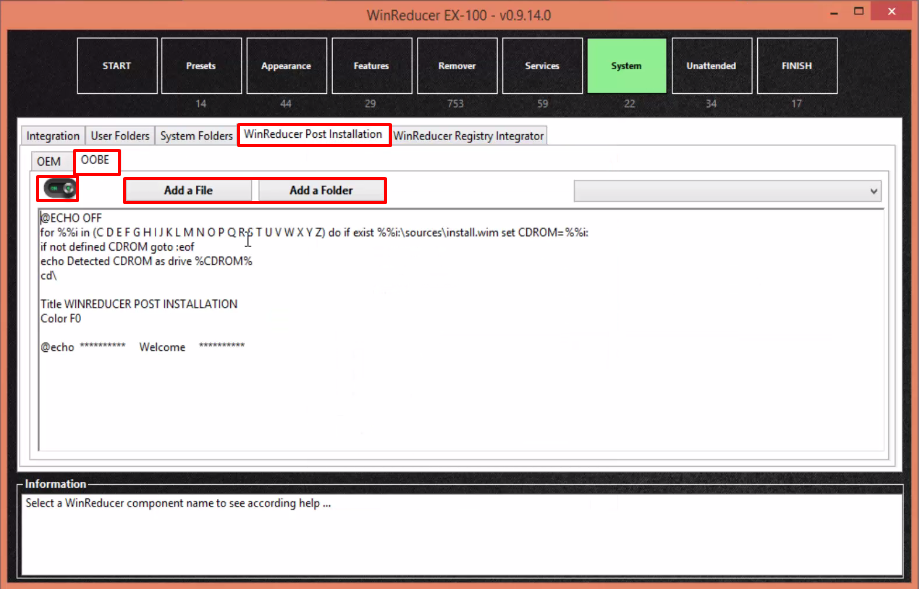
Task: Open the Presets section
Action: pos(201,66)
